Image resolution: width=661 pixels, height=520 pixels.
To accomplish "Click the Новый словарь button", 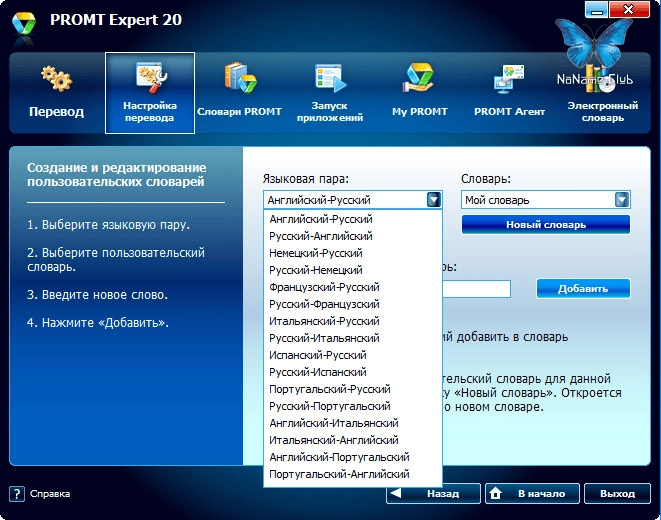I will pos(546,225).
